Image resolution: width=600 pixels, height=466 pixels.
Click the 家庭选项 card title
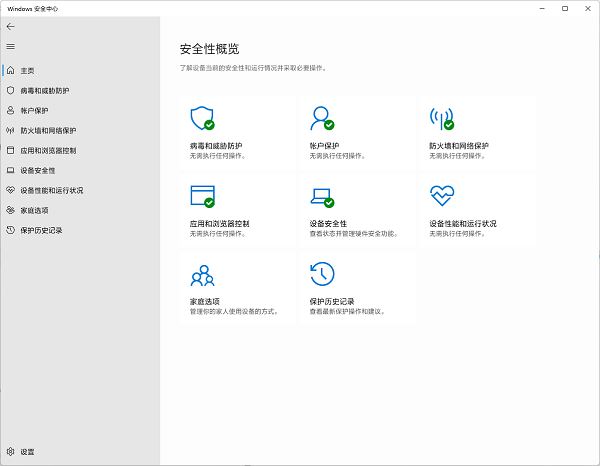[205, 301]
